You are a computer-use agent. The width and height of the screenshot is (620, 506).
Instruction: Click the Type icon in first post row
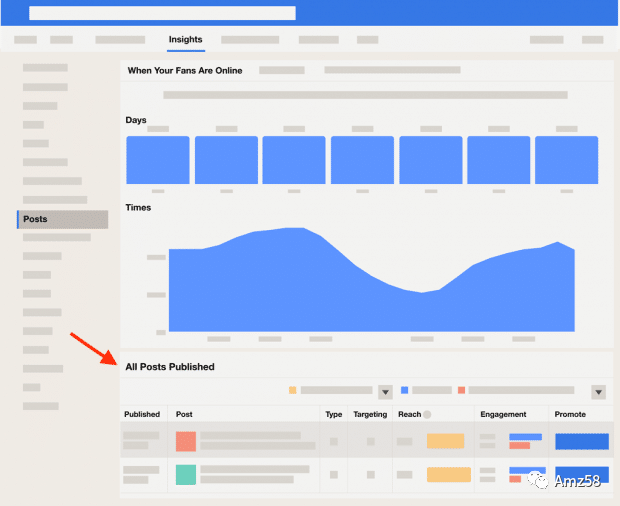point(334,441)
